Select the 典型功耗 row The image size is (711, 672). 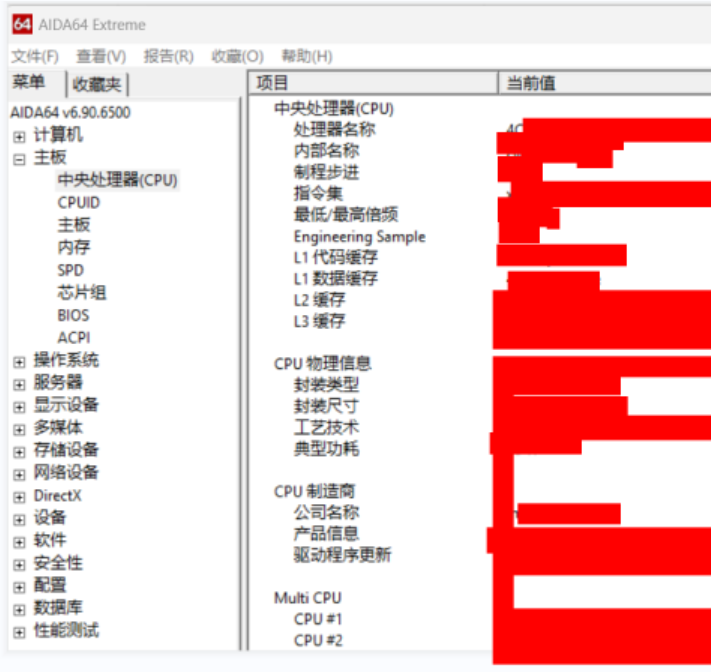pos(326,449)
